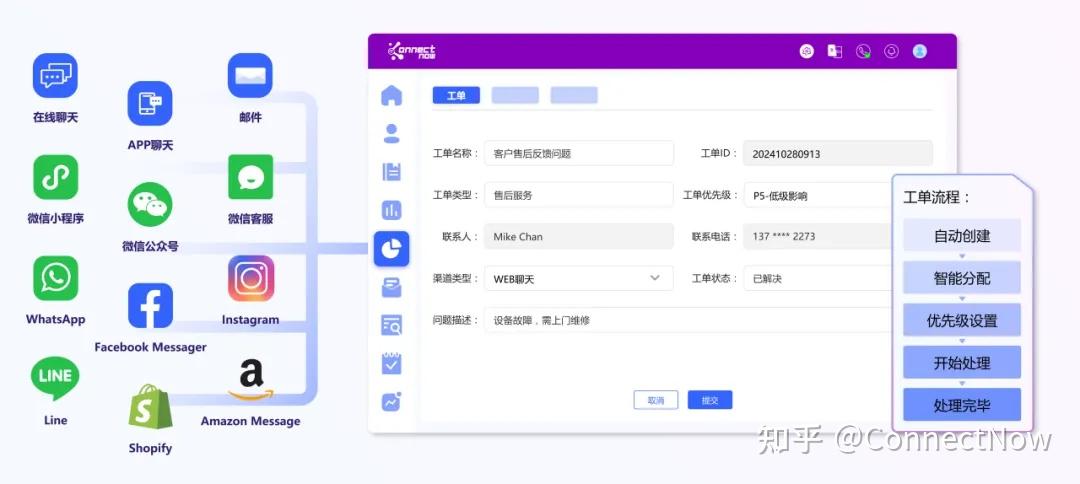1080x484 pixels.
Task: Expand the 渠道类型 dropdown arrow
Action: point(655,278)
